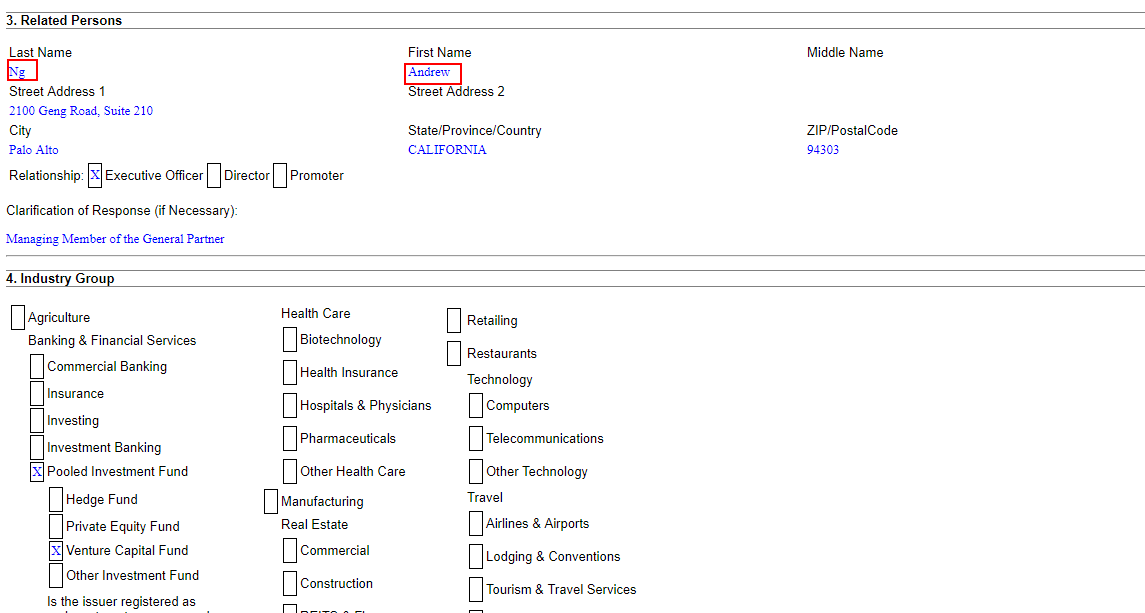Check the Biotechnology checkbox
This screenshot has height=613, width=1145.
click(290, 340)
